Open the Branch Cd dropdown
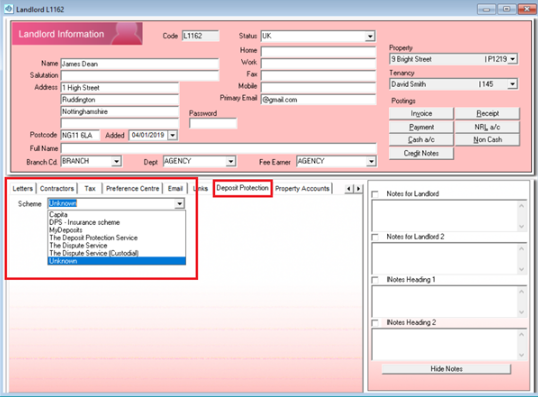 pos(117,161)
